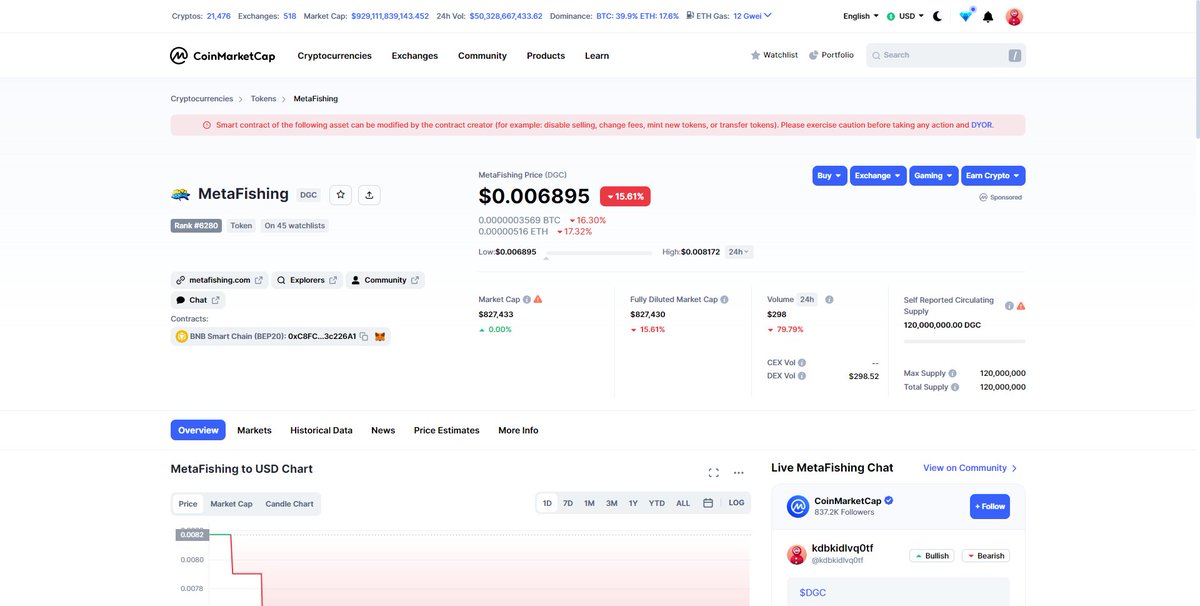Screen dimensions: 1200x606
Task: Click the Circulating Supply warning triangle
Action: tap(1021, 306)
